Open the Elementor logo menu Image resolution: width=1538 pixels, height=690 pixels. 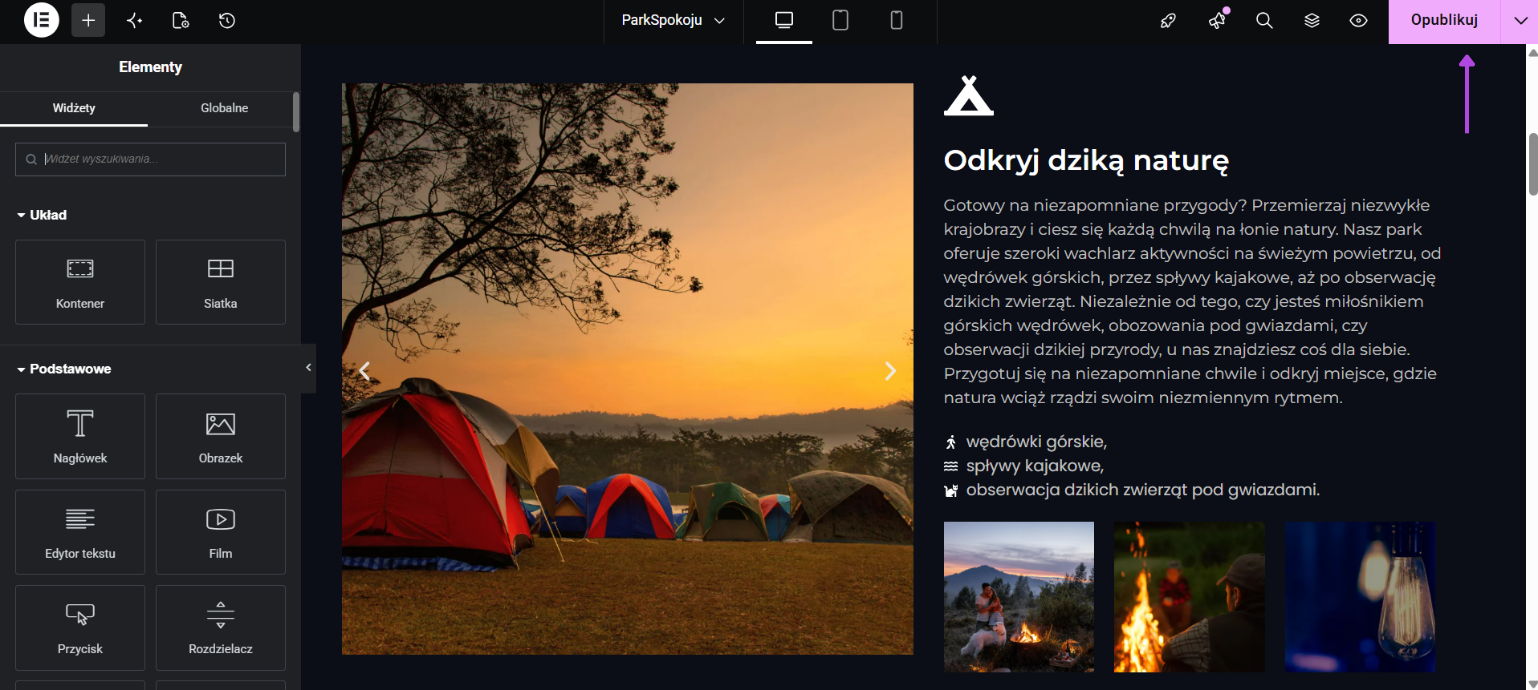point(41,20)
